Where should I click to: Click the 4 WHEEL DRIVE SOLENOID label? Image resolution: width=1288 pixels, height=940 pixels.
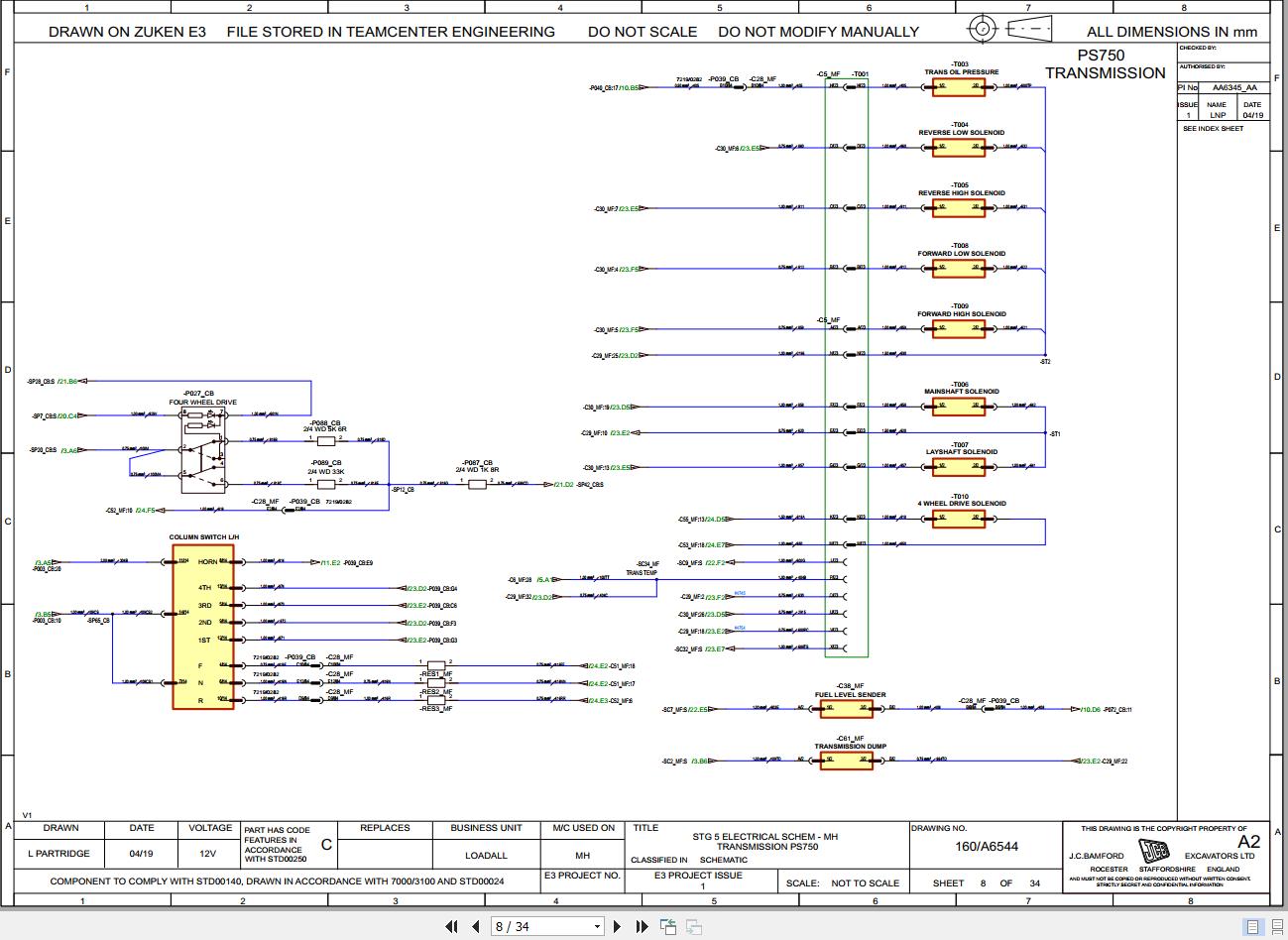click(961, 503)
